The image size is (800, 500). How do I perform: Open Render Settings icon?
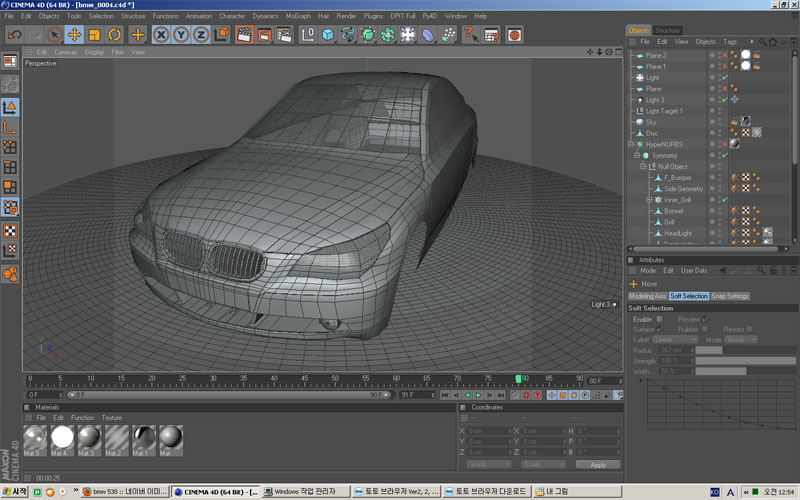(284, 35)
